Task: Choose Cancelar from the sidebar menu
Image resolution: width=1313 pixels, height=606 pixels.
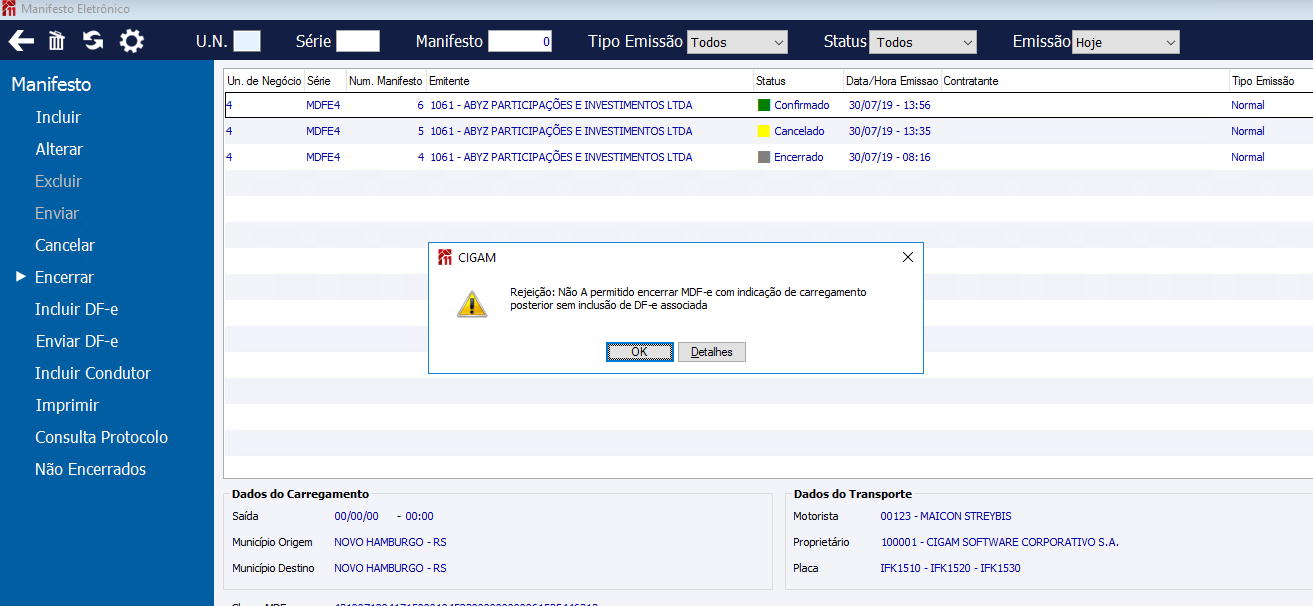Action: (65, 245)
